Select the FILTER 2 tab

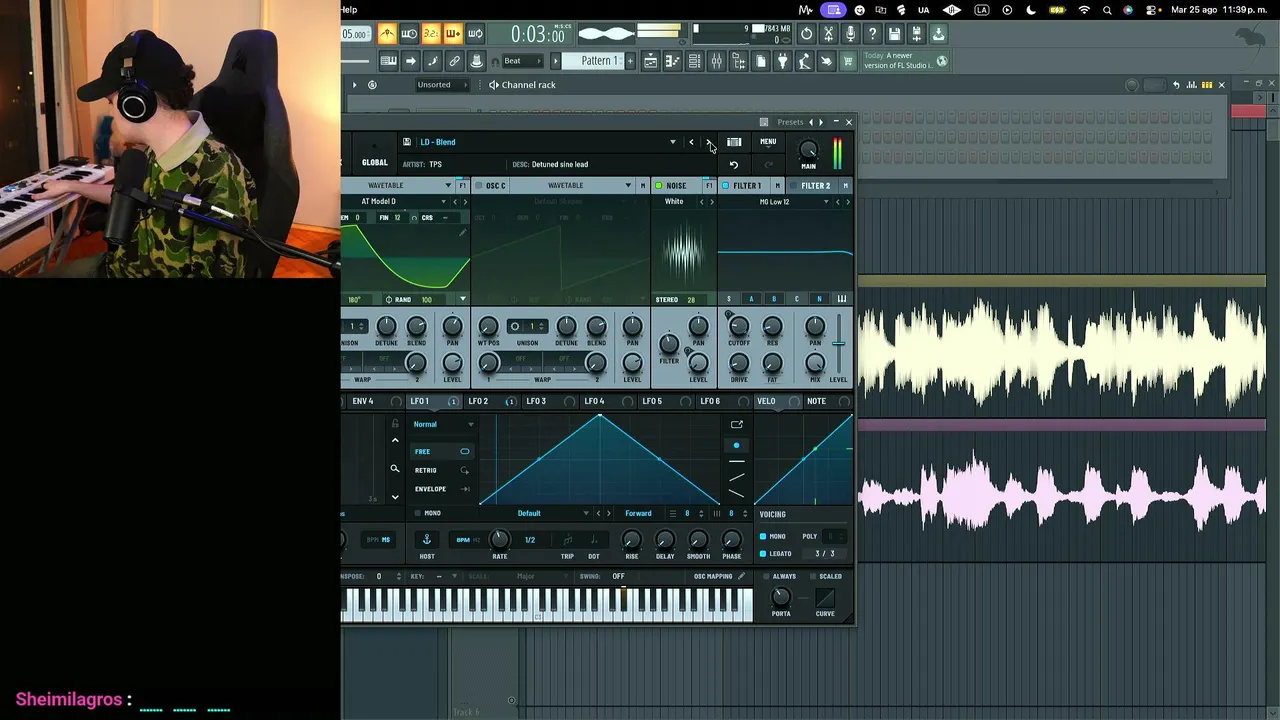[x=815, y=186]
